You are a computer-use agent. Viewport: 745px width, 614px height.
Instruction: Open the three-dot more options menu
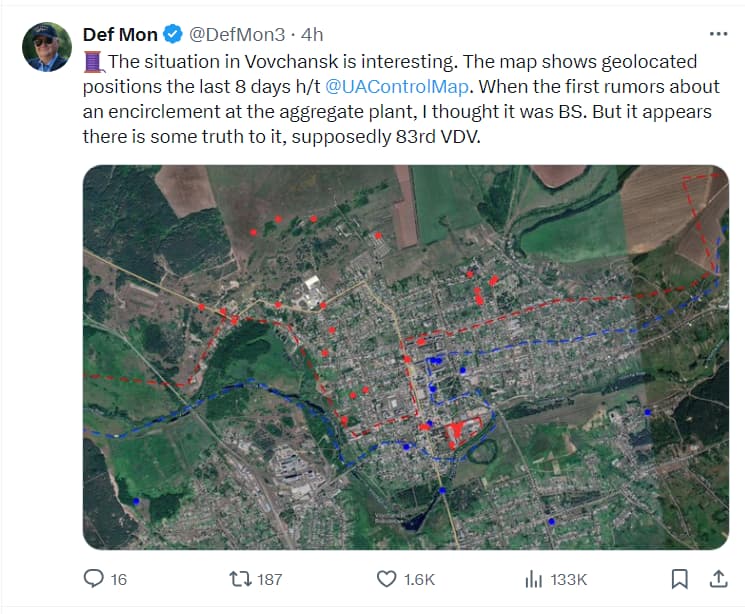tap(718, 34)
